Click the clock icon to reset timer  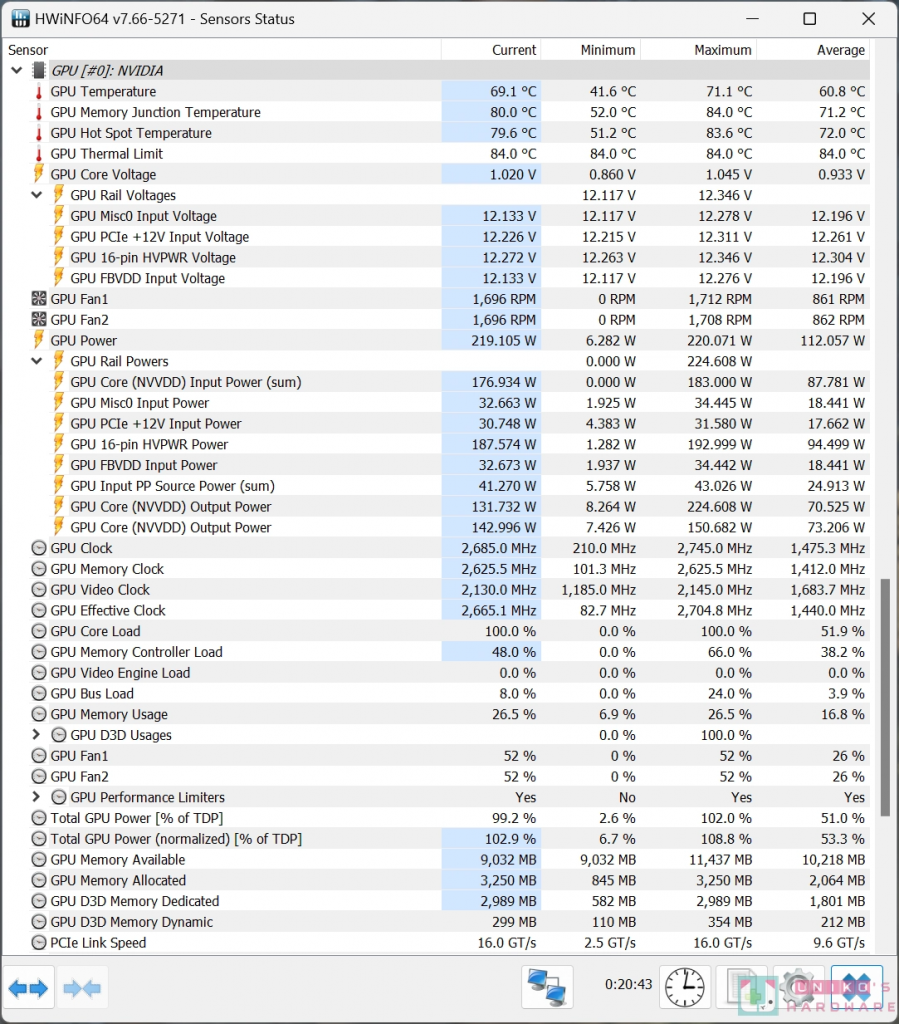click(684, 987)
